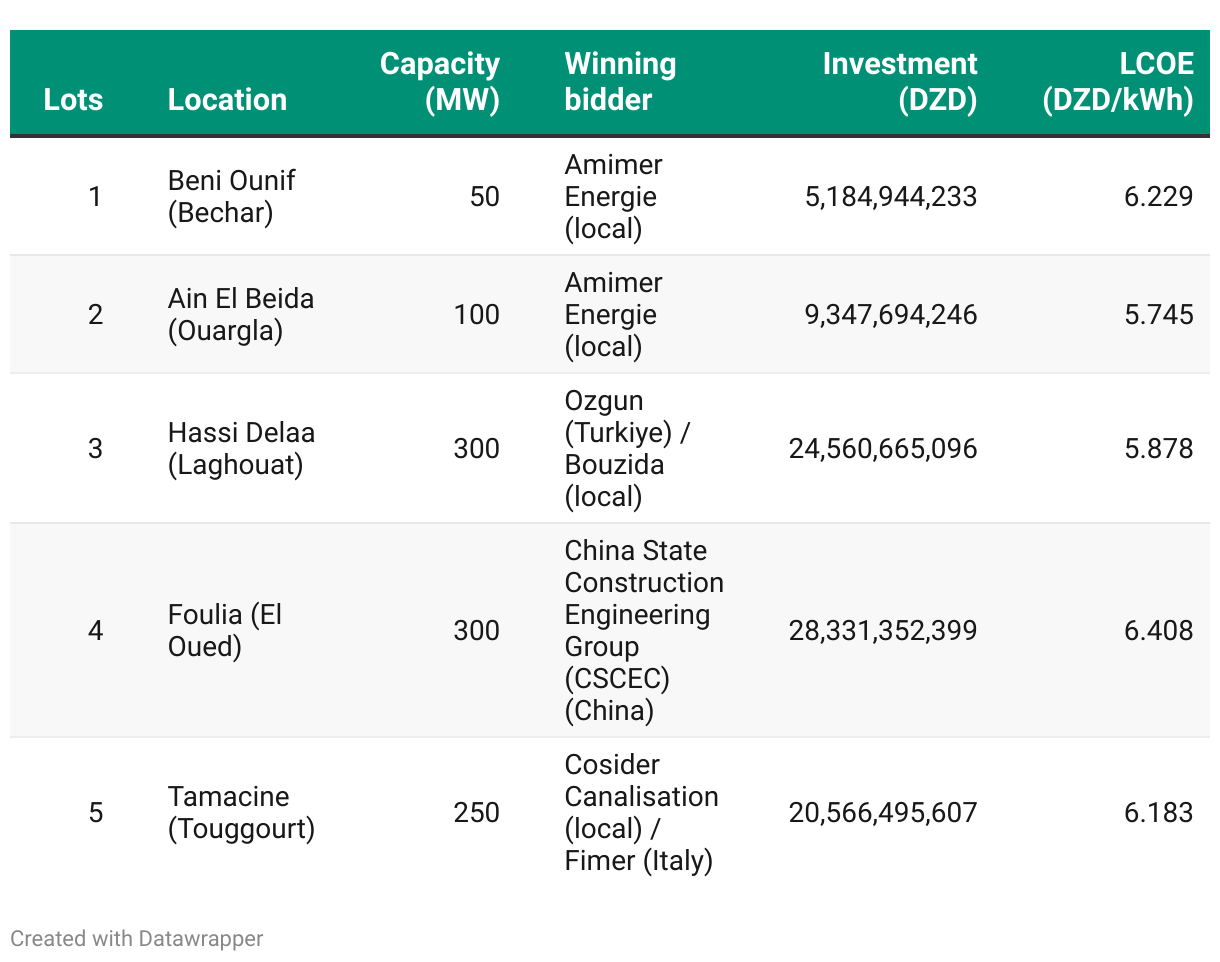
Task: Select the 250 capacity cell
Action: (x=476, y=813)
